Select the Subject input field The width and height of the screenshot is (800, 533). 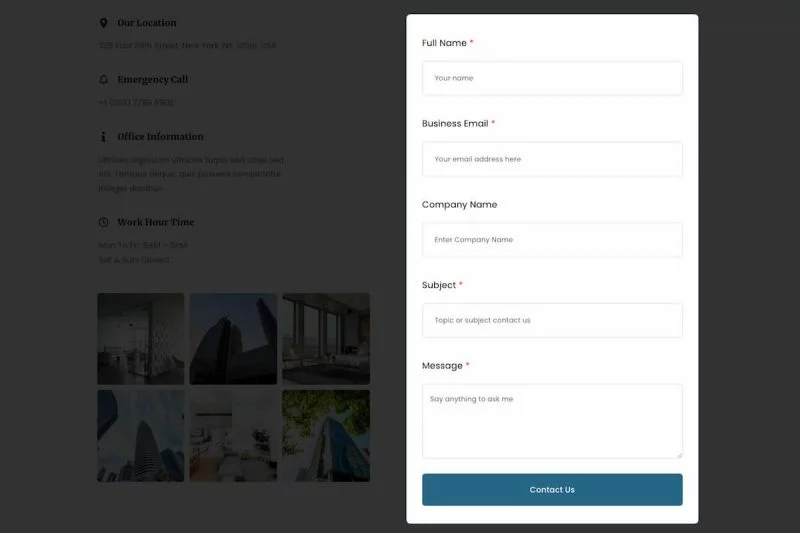tap(552, 320)
